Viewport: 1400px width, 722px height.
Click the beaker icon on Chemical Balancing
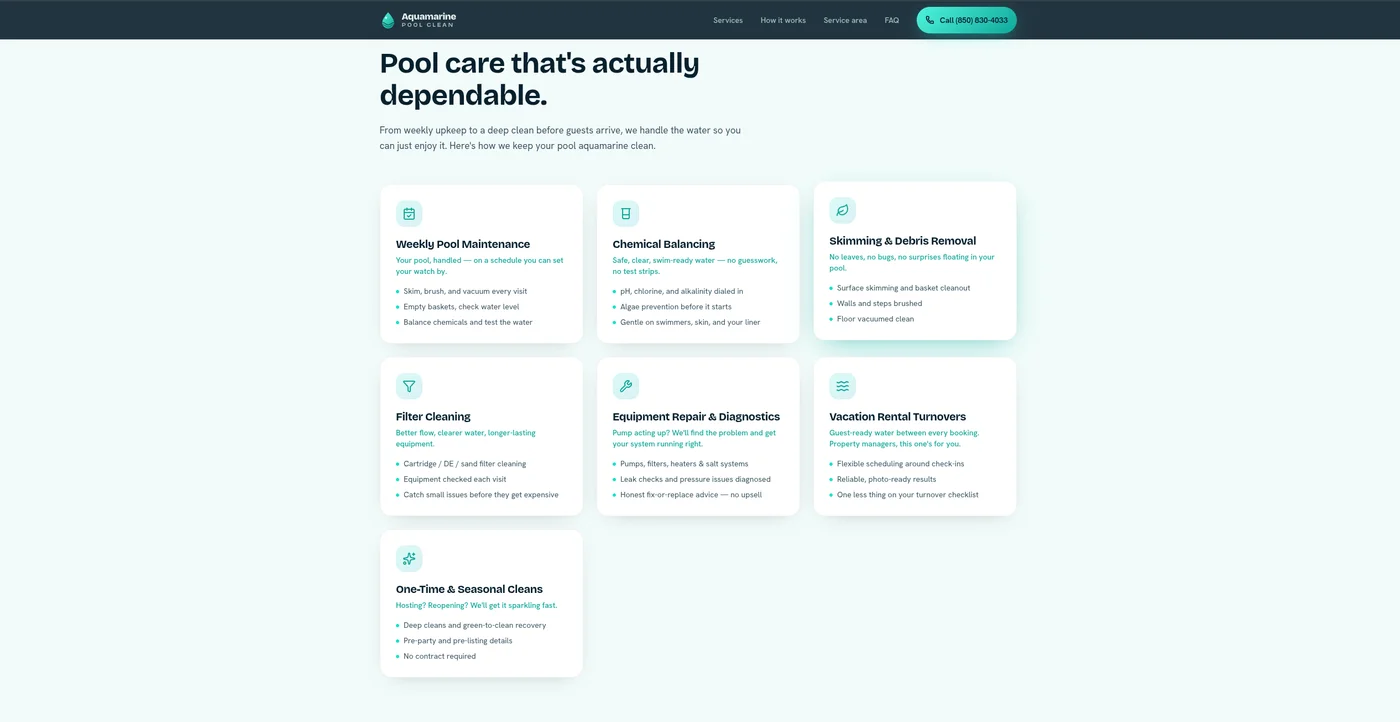pos(626,214)
